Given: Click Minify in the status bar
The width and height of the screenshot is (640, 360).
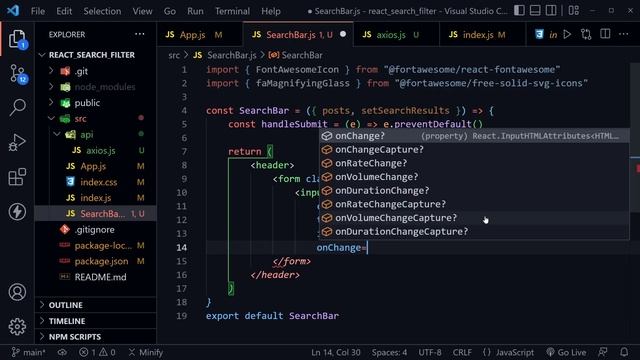Looking at the screenshot, I should pos(146,352).
